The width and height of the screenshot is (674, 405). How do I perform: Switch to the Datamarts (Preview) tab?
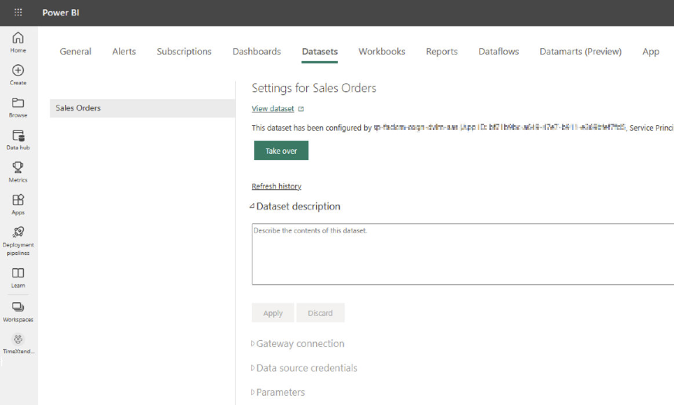pos(580,51)
